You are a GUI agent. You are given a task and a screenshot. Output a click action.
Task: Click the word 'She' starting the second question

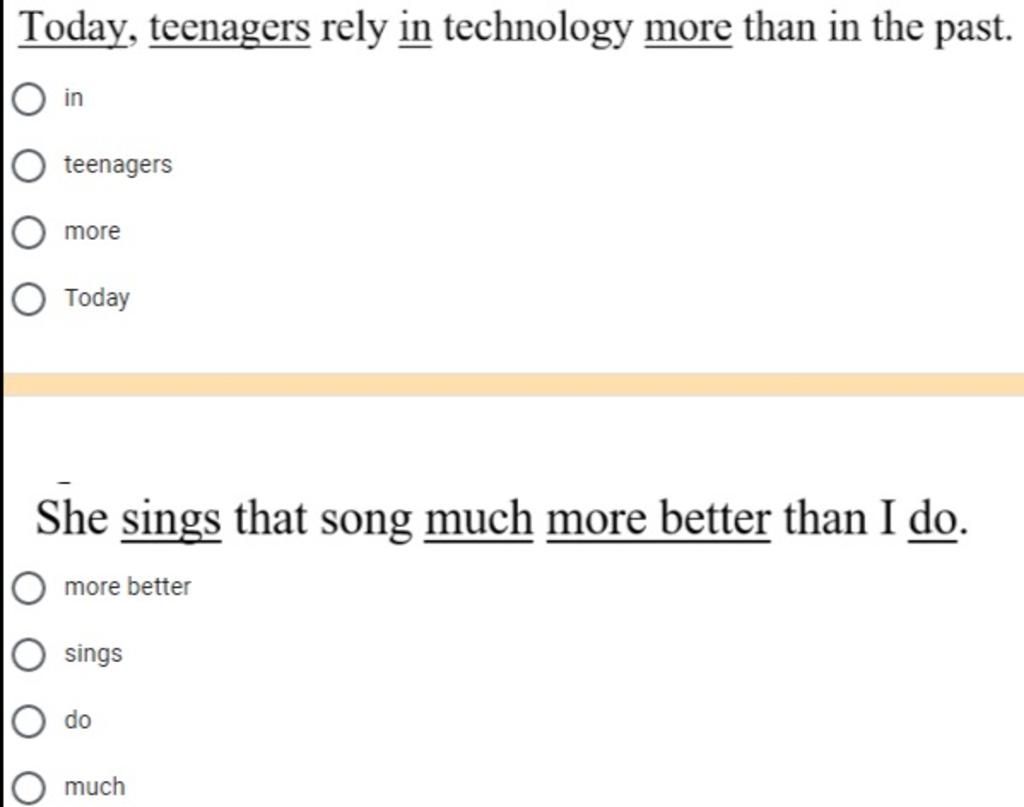point(72,518)
